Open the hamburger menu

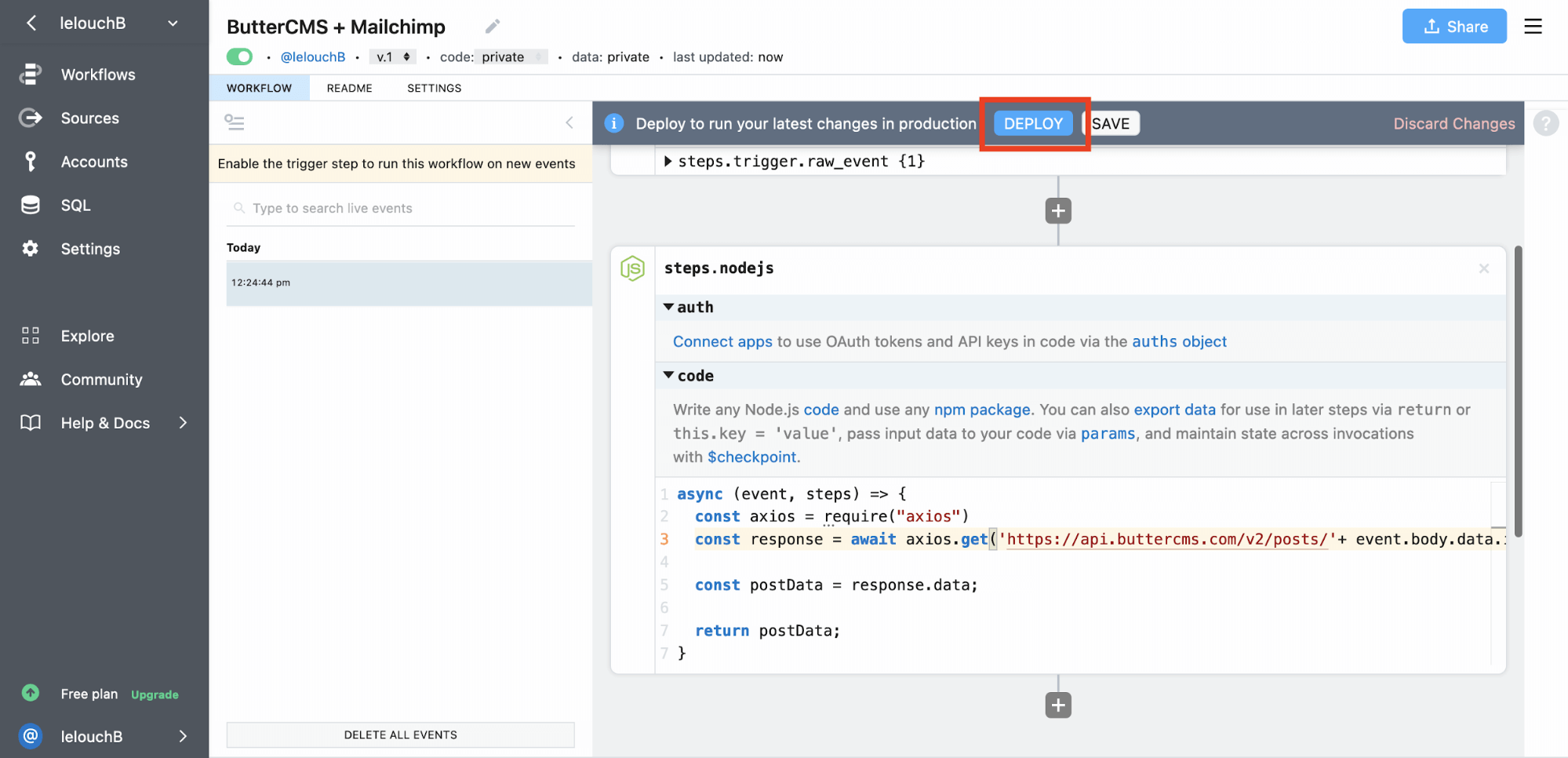pos(1533,27)
